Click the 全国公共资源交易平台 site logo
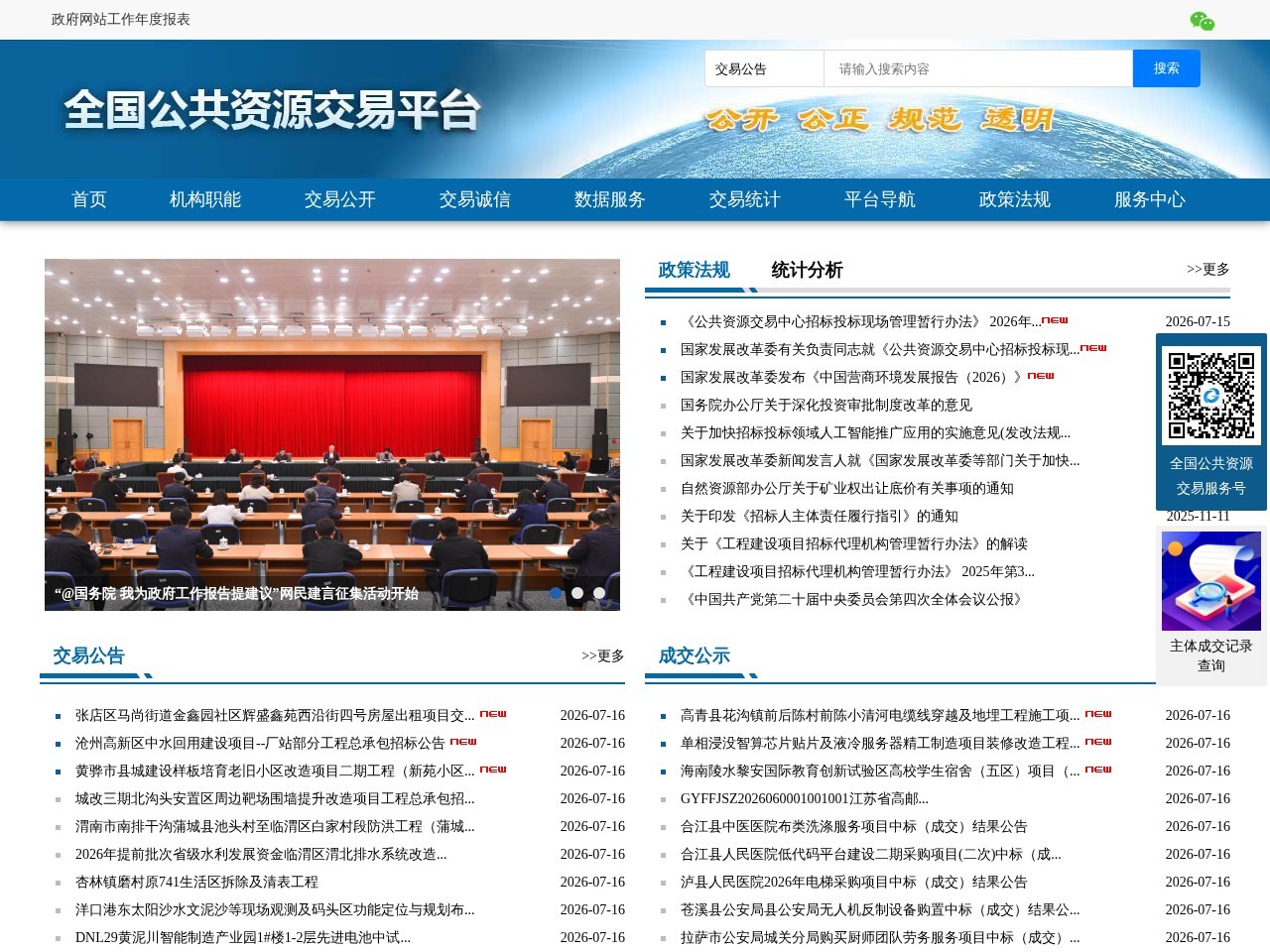 pos(273,110)
